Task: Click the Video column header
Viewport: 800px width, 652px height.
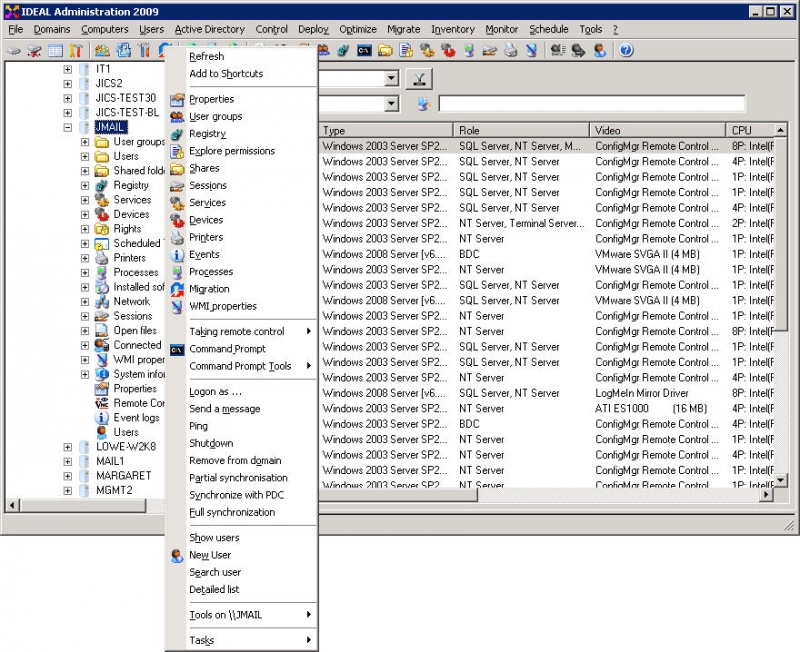Action: [x=657, y=131]
